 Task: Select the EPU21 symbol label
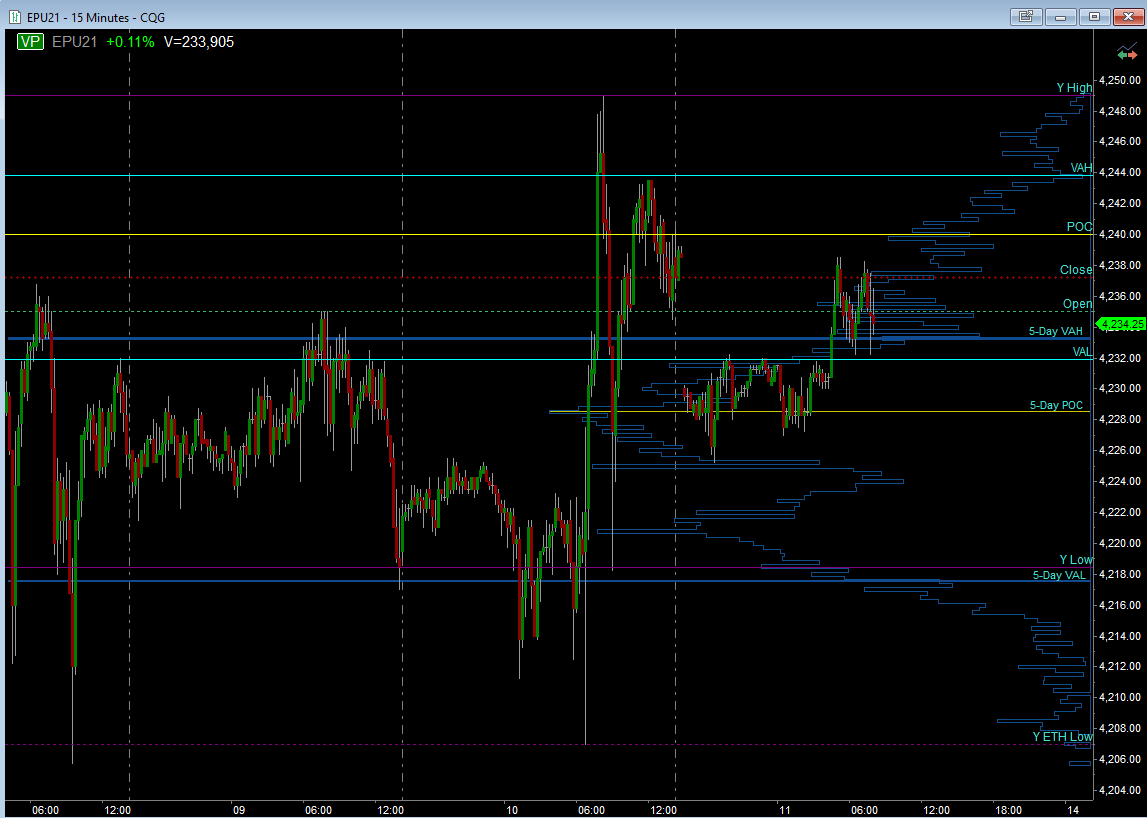point(75,42)
